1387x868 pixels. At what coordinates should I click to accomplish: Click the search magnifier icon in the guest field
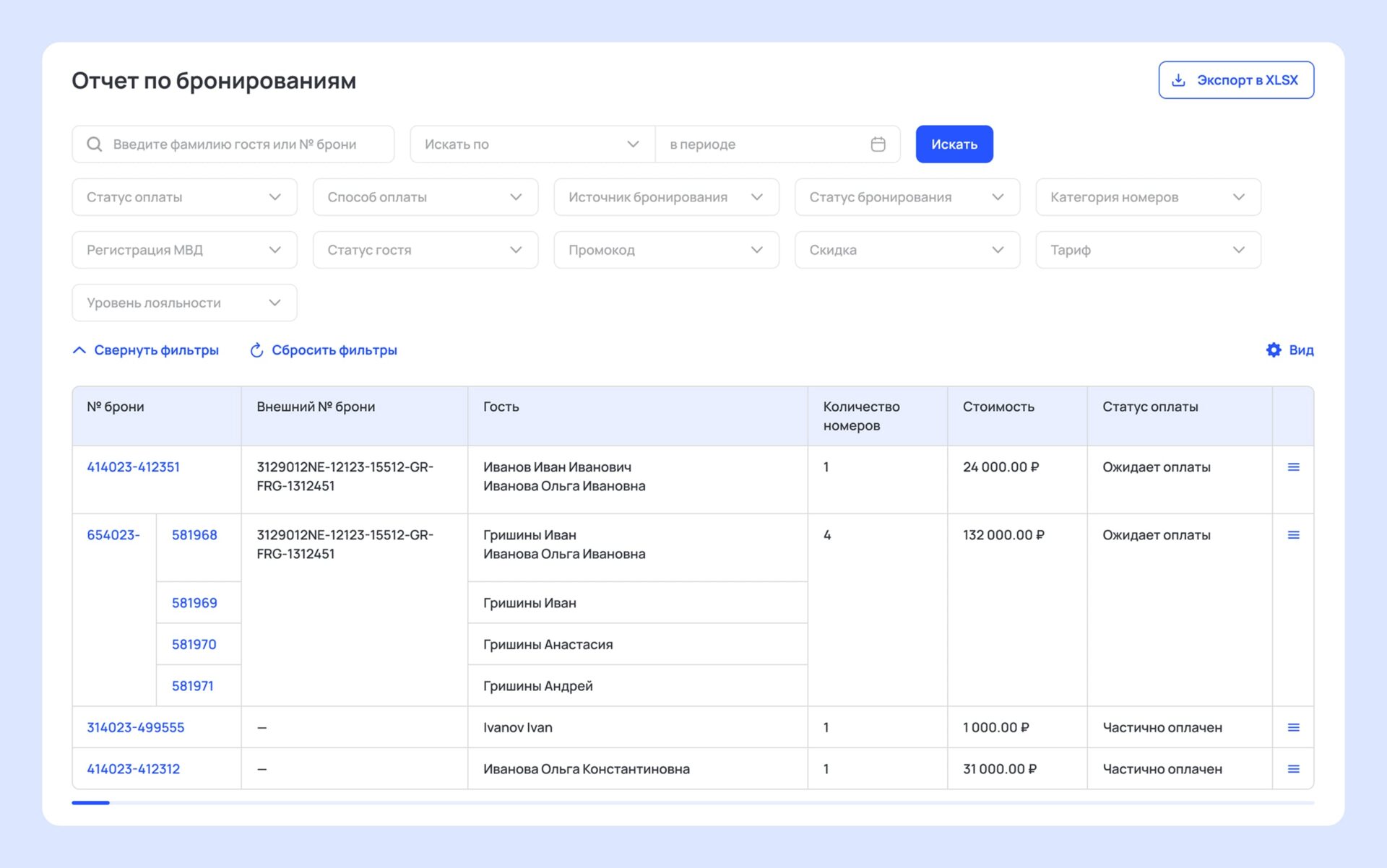(x=95, y=144)
